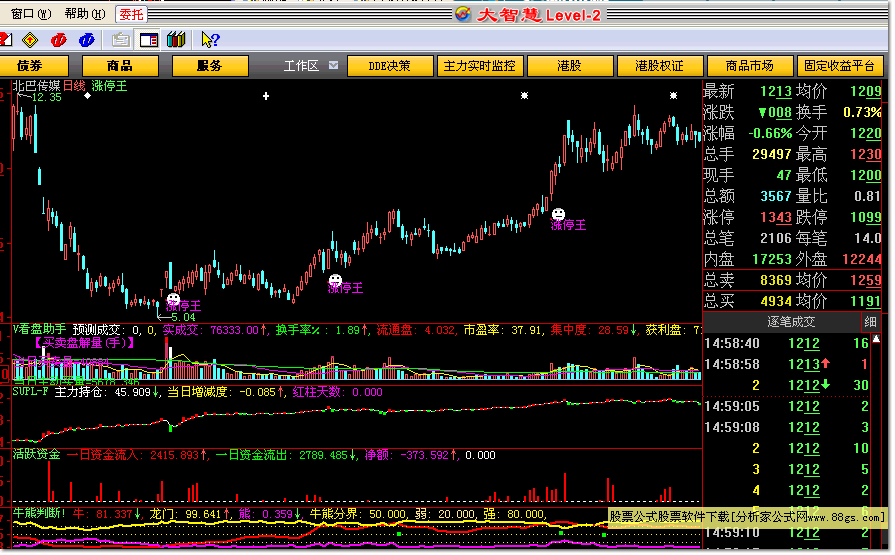Click the 涨停王 indicator label in chart title
Viewport: 895px width, 555px height.
pos(109,86)
